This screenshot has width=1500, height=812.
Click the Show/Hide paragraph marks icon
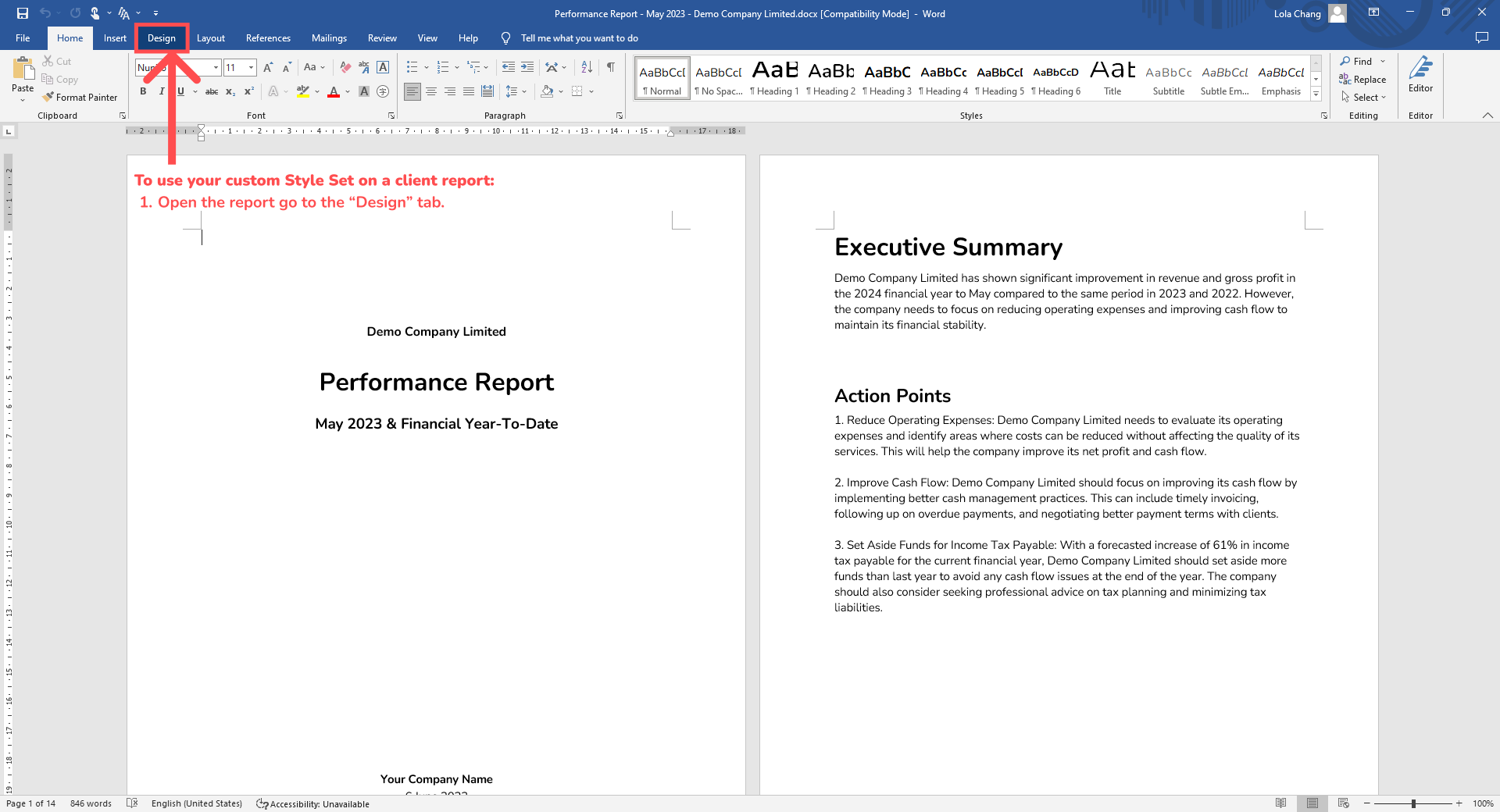pyautogui.click(x=611, y=67)
